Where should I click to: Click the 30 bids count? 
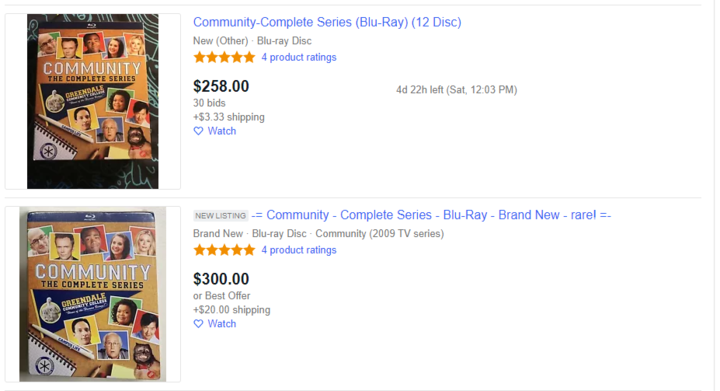click(x=209, y=103)
